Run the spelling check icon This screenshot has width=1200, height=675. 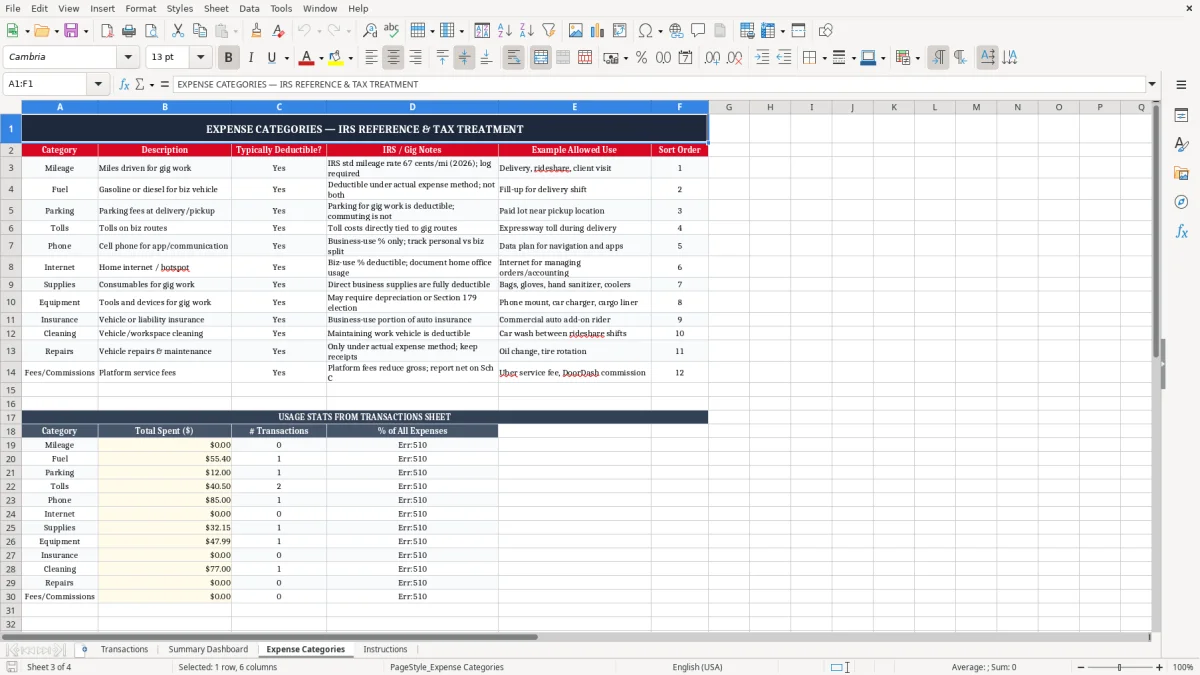tap(391, 31)
